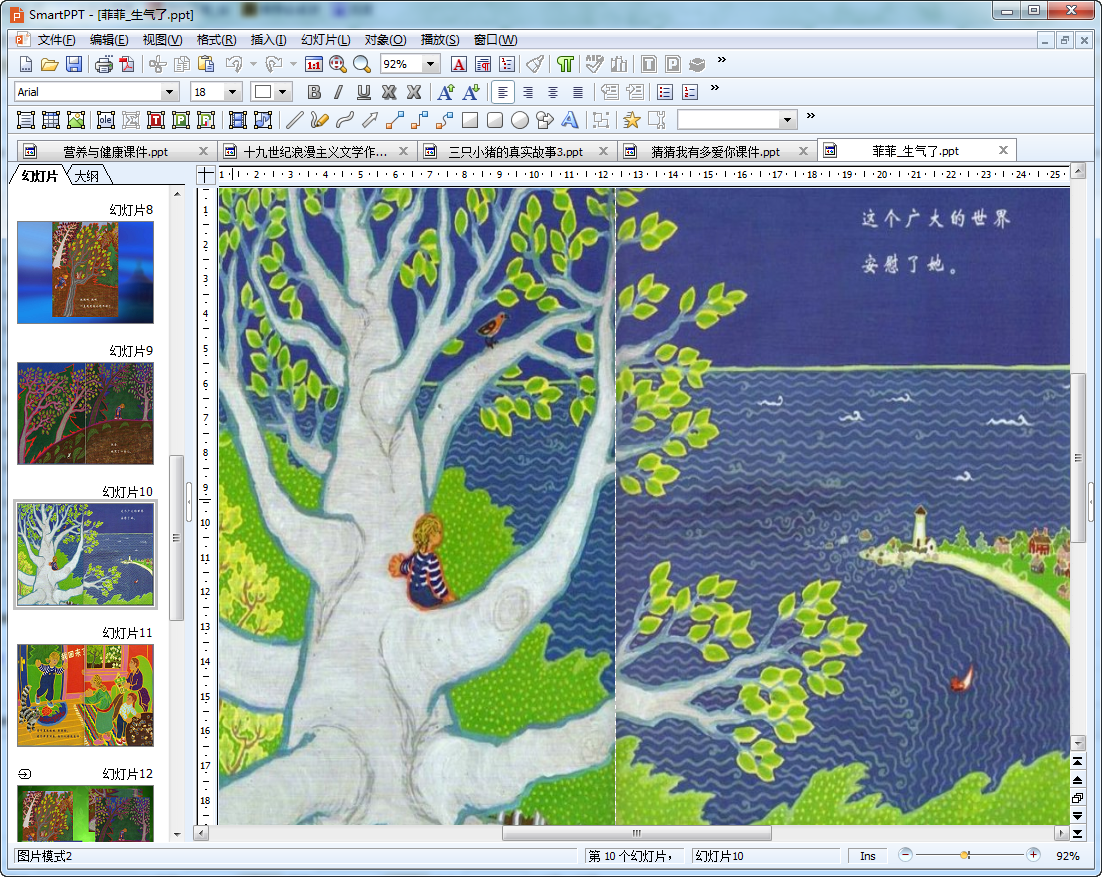This screenshot has width=1102, height=877.
Task: Jump to last slide navigation arrow
Action: tap(1077, 833)
